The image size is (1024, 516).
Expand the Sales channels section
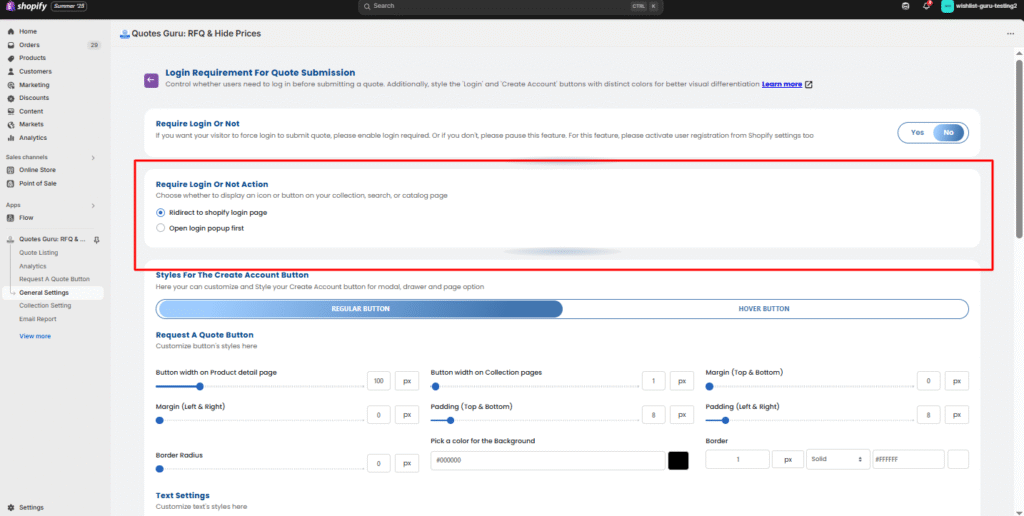point(93,157)
